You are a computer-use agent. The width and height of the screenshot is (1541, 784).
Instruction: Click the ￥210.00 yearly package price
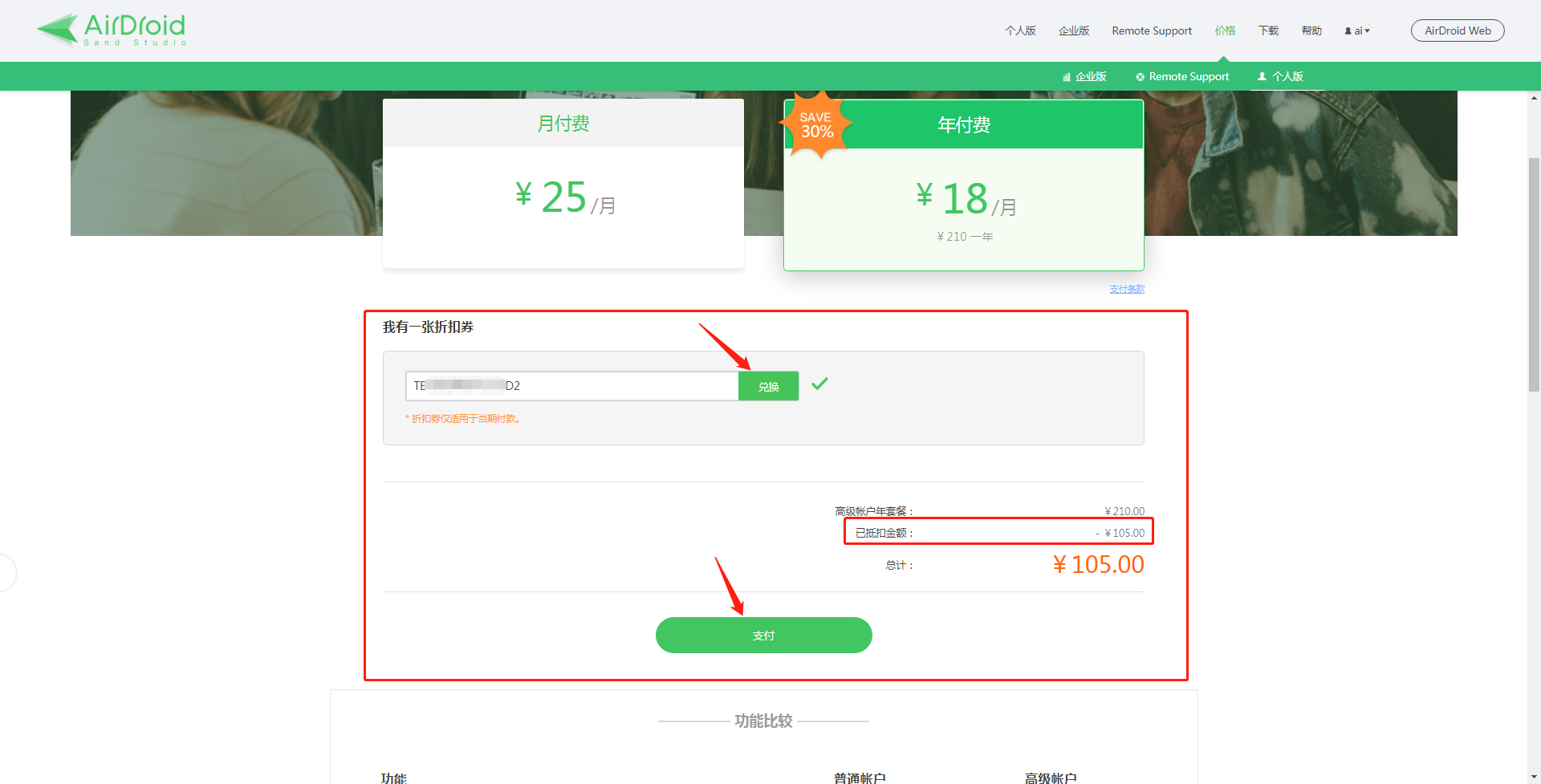tap(1124, 511)
